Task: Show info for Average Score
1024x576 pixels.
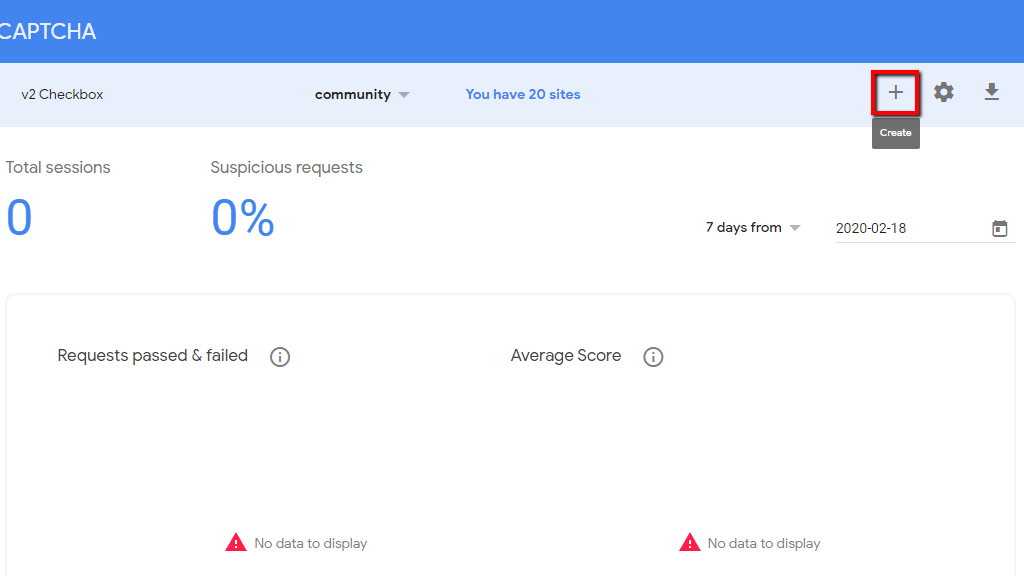Action: 653,357
